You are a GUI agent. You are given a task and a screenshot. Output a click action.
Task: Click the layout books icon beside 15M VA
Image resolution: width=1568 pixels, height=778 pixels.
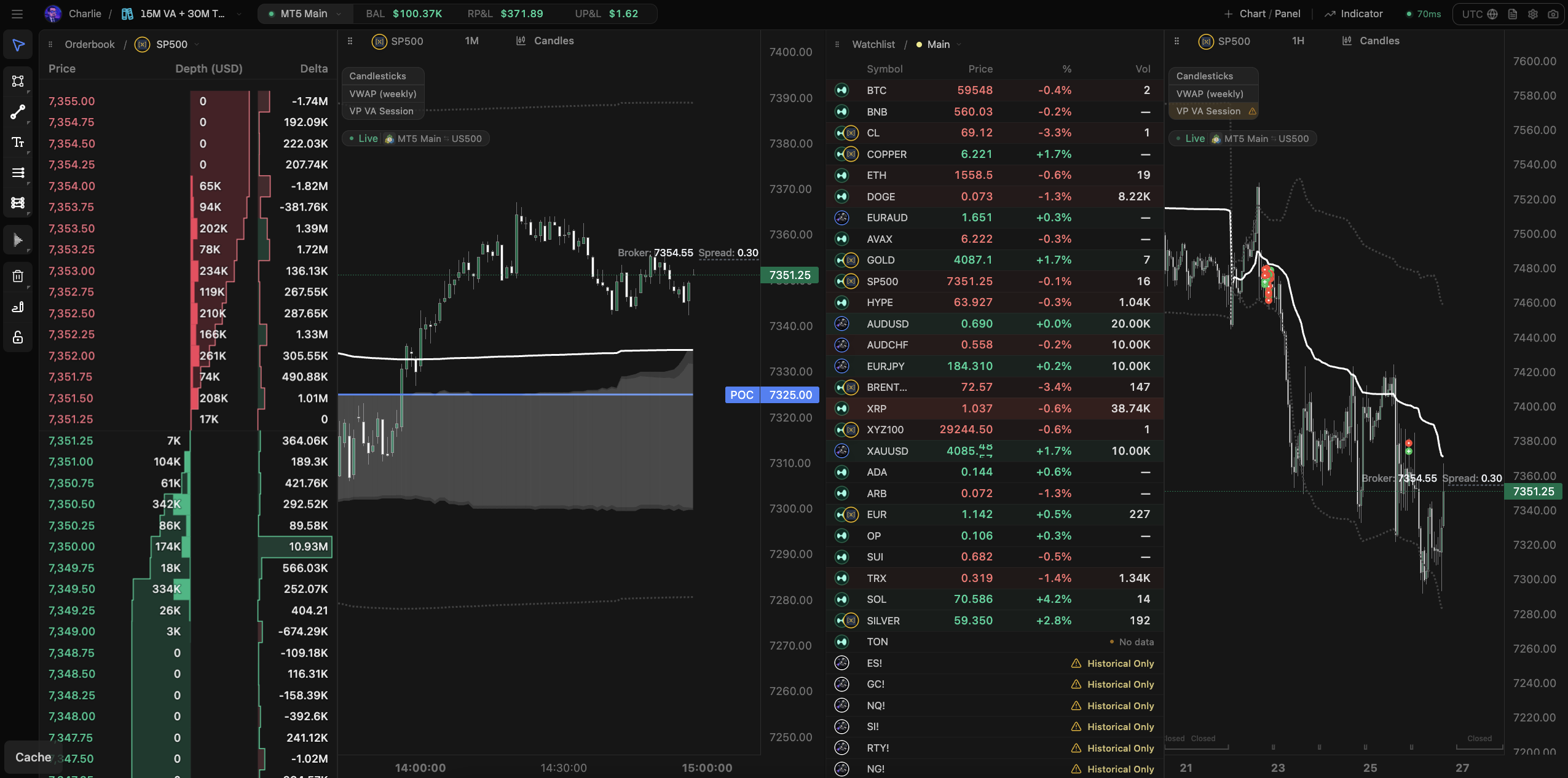(127, 14)
